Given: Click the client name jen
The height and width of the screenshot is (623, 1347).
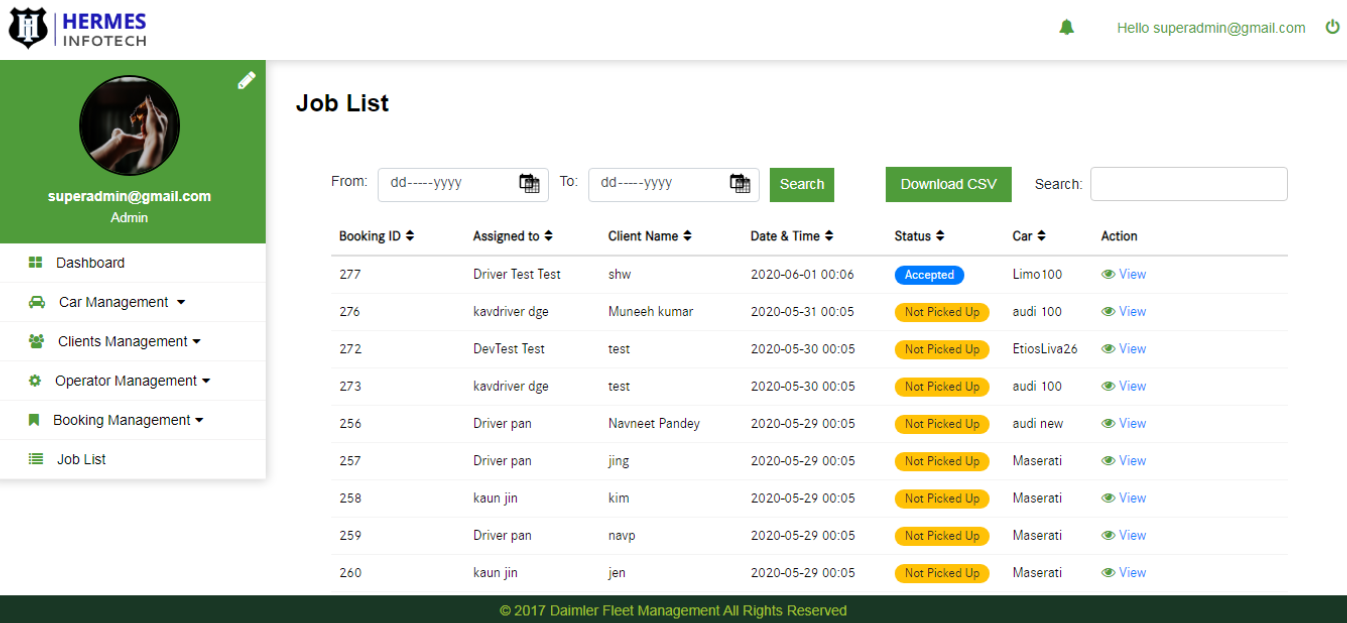Looking at the screenshot, I should click(x=618, y=573).
